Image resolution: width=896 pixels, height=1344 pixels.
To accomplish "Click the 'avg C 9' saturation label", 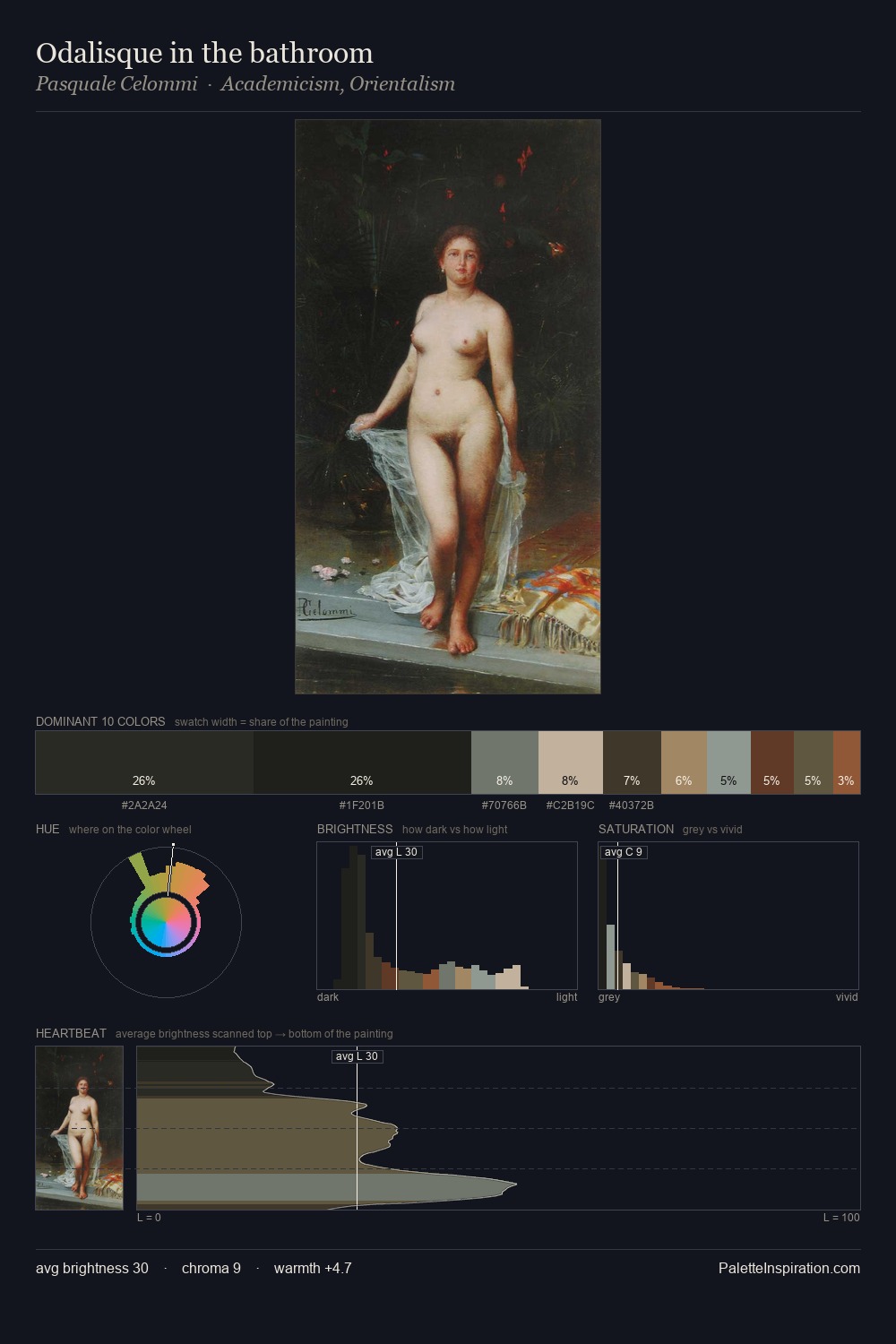I will (624, 852).
